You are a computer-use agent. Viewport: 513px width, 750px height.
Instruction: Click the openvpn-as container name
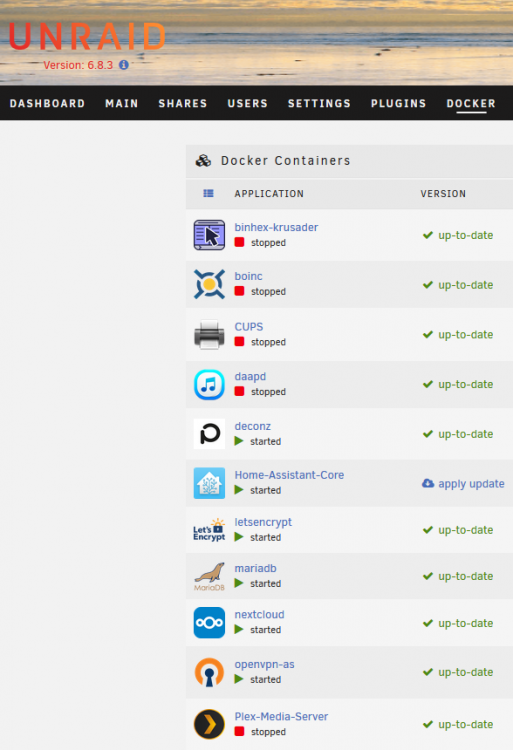[264, 664]
